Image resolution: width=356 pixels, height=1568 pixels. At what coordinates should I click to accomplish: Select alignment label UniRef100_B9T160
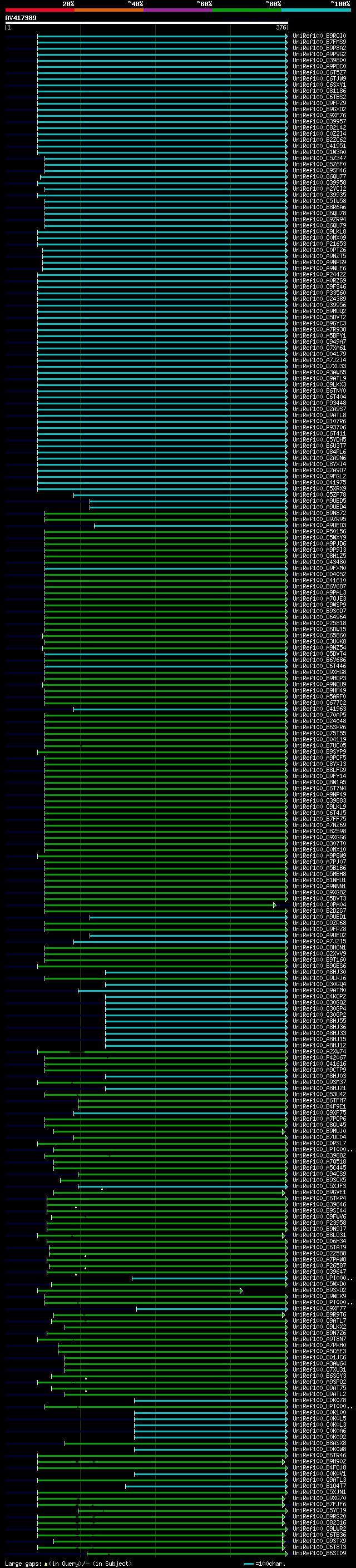click(319, 960)
